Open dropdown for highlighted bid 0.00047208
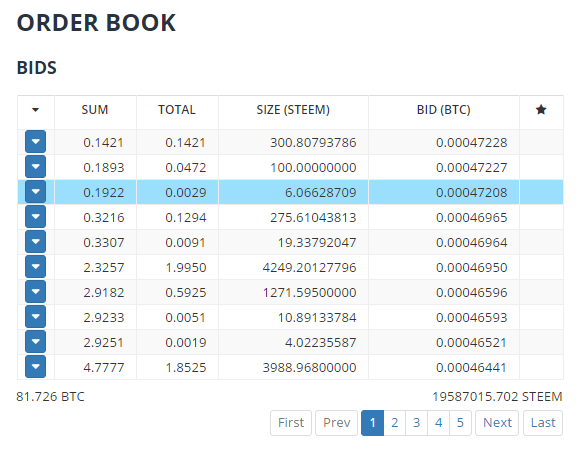588x449 pixels. click(x=36, y=192)
